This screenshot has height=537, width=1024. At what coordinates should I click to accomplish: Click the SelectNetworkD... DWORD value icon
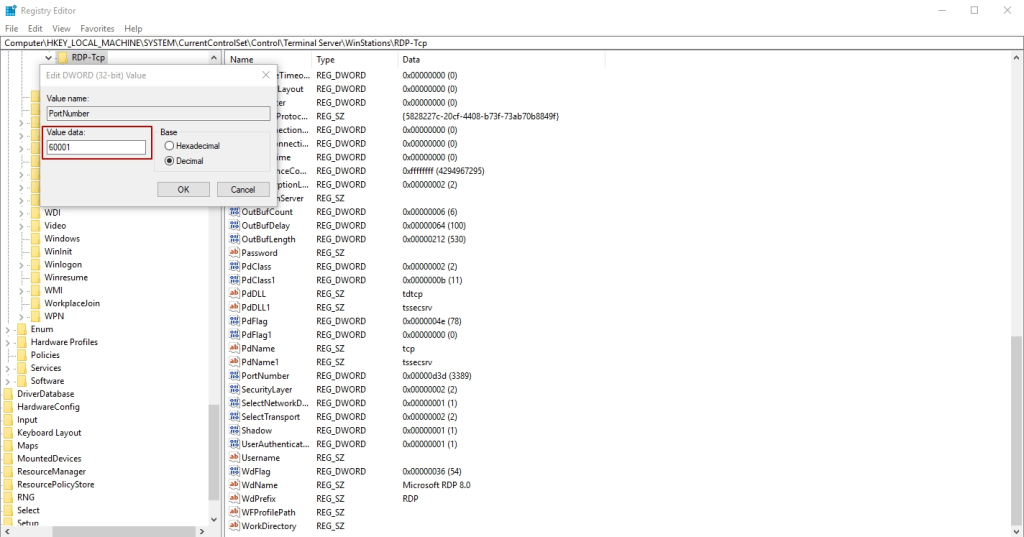234,403
